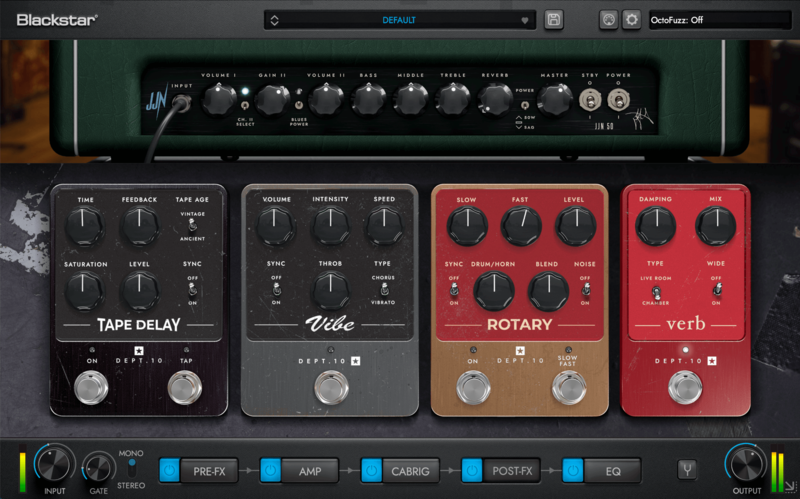Click the Tape Delay TIME knob
The image size is (800, 499).
tap(83, 227)
